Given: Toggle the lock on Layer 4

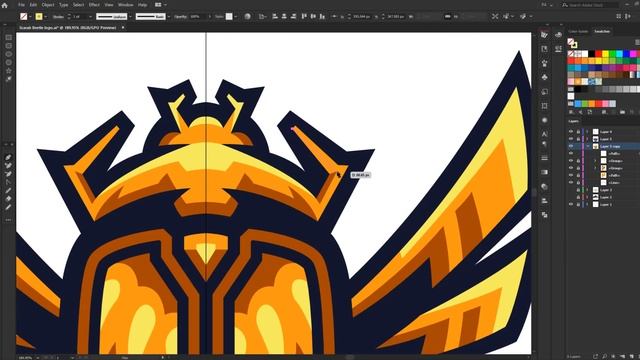Looking at the screenshot, I should point(578,131).
